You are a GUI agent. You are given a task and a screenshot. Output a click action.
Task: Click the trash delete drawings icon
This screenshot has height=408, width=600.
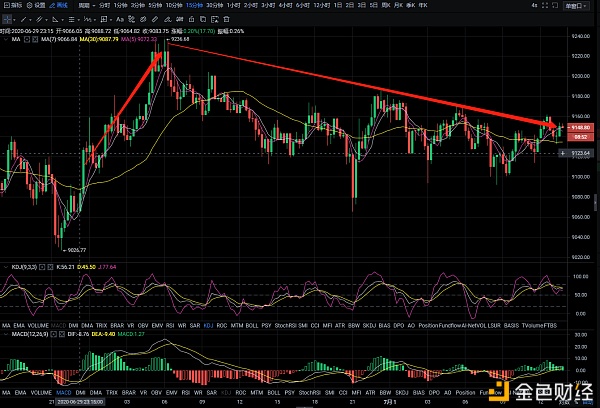(x=227, y=19)
